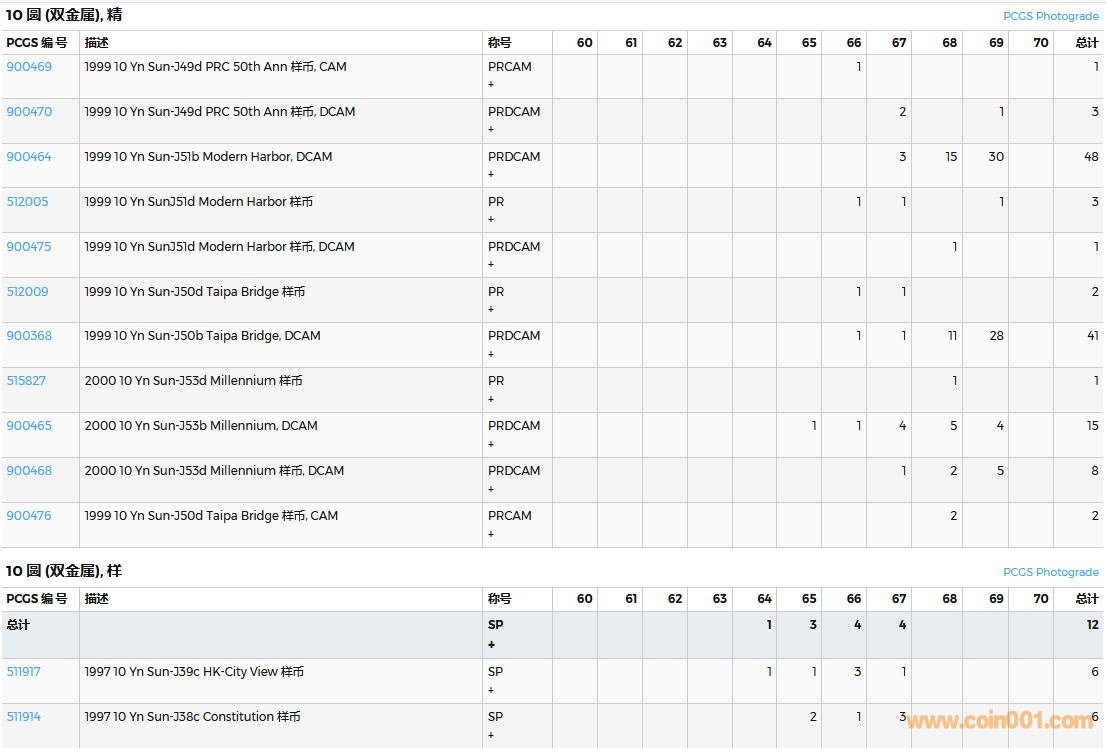Open the 512009 Taipa Bridge entry
Viewport: 1106px width, 748px height.
[x=27, y=292]
